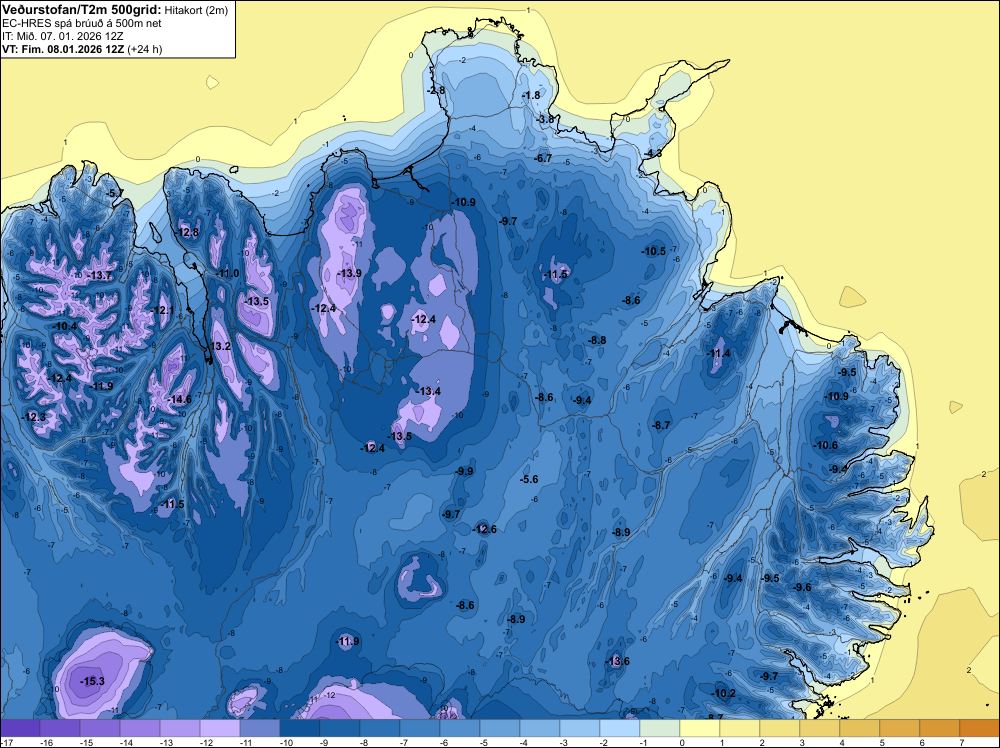Click the -12.1 temperature value on the map
Image resolution: width=1000 pixels, height=748 pixels.
click(162, 311)
